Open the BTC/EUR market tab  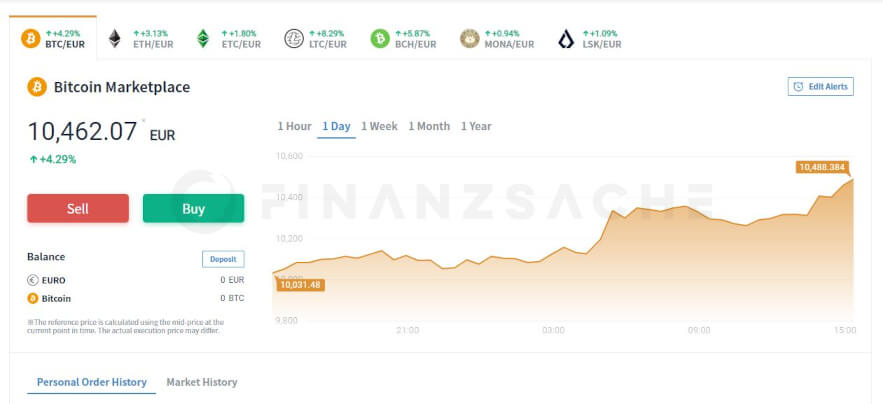click(53, 38)
